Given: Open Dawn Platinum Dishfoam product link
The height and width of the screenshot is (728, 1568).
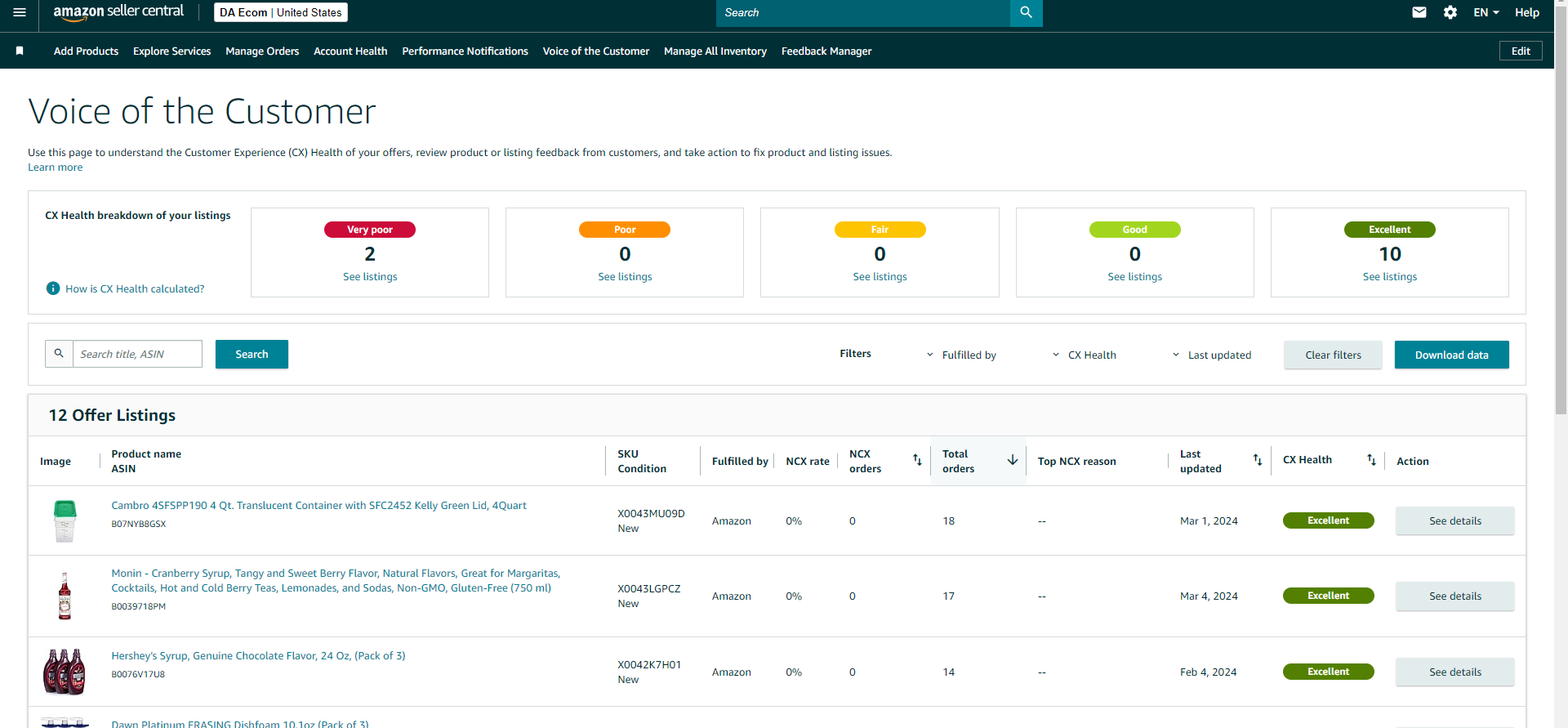Looking at the screenshot, I should (239, 724).
